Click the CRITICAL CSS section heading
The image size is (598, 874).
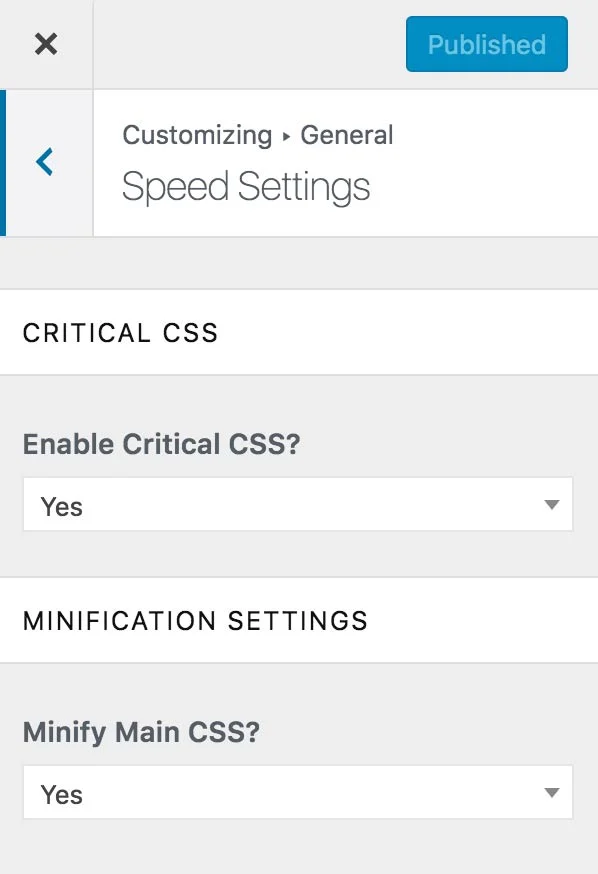pyautogui.click(x=119, y=332)
